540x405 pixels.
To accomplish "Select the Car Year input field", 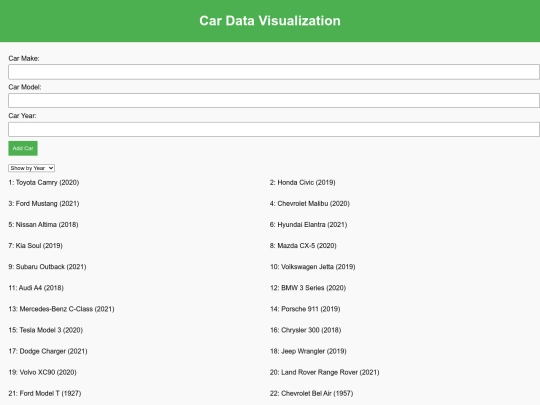I will pyautogui.click(x=274, y=129).
